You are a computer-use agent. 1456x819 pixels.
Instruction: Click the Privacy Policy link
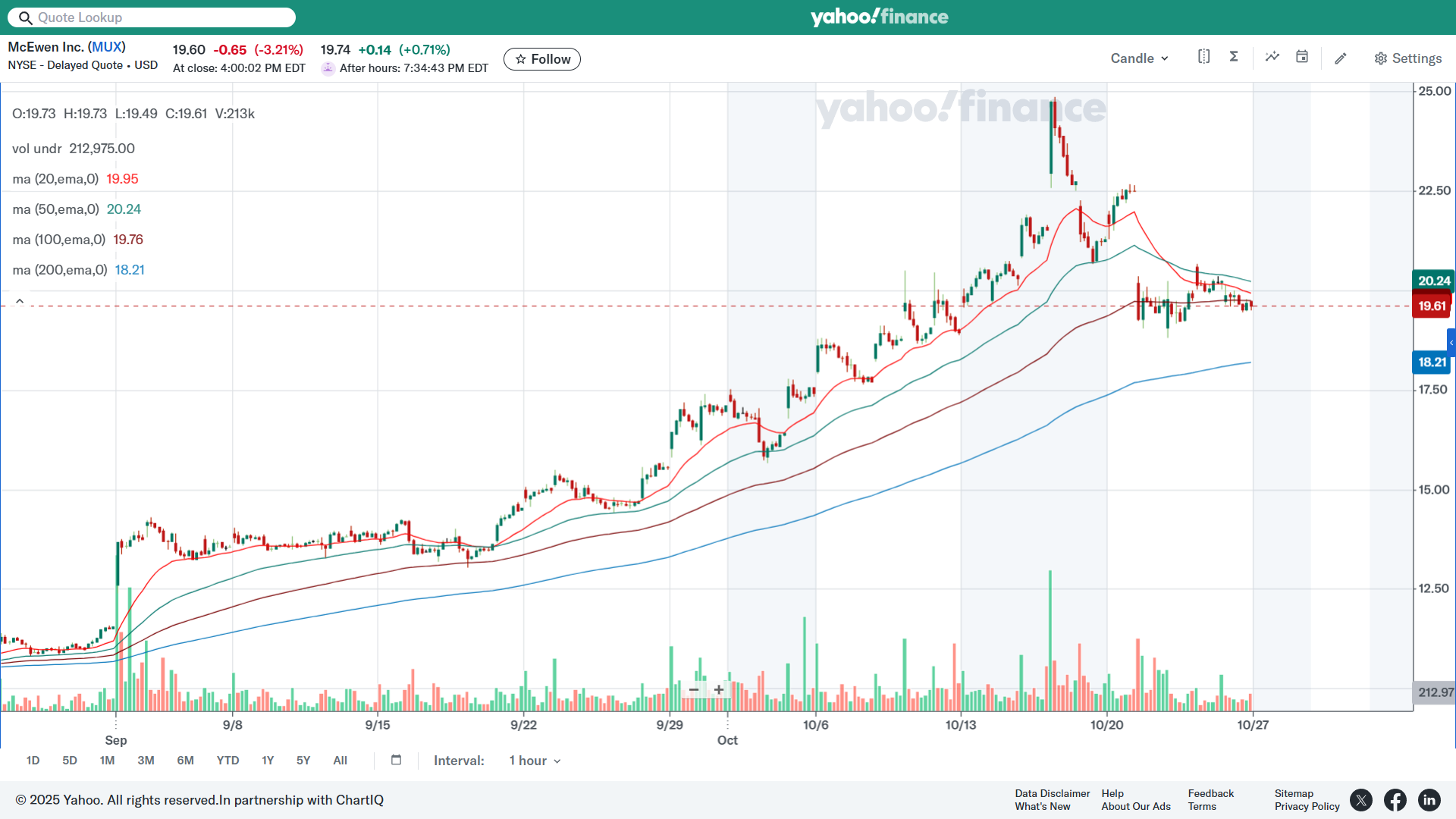(x=1307, y=806)
